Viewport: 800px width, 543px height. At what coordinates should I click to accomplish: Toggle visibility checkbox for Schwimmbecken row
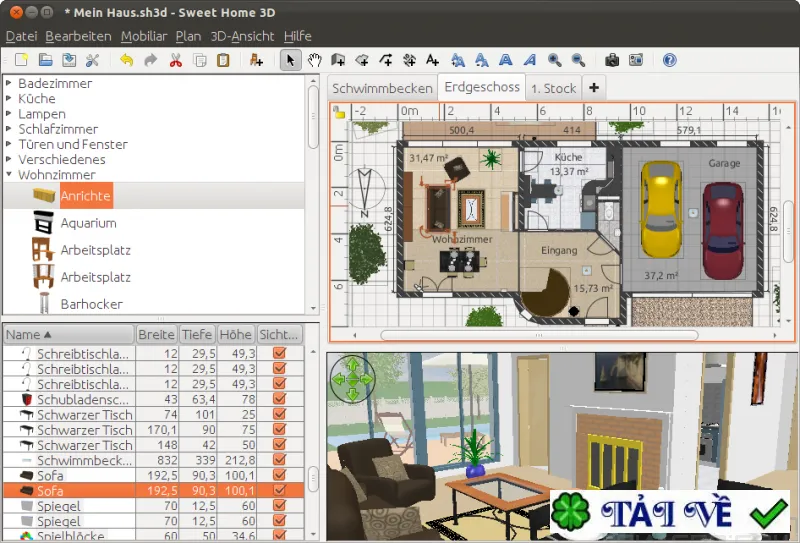[279, 460]
